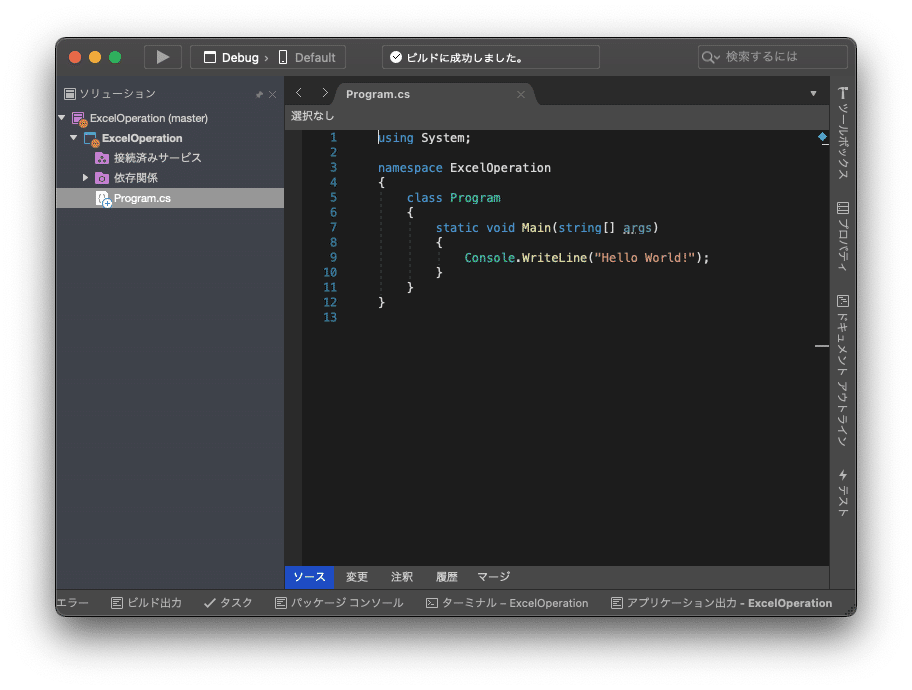Image resolution: width=912 pixels, height=690 pixels.
Task: Open the ターミナル – ExcelOperation pad
Action: [507, 603]
